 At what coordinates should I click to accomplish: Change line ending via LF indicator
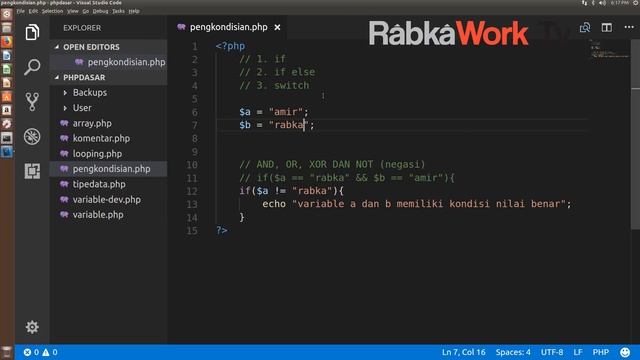[x=578, y=352]
